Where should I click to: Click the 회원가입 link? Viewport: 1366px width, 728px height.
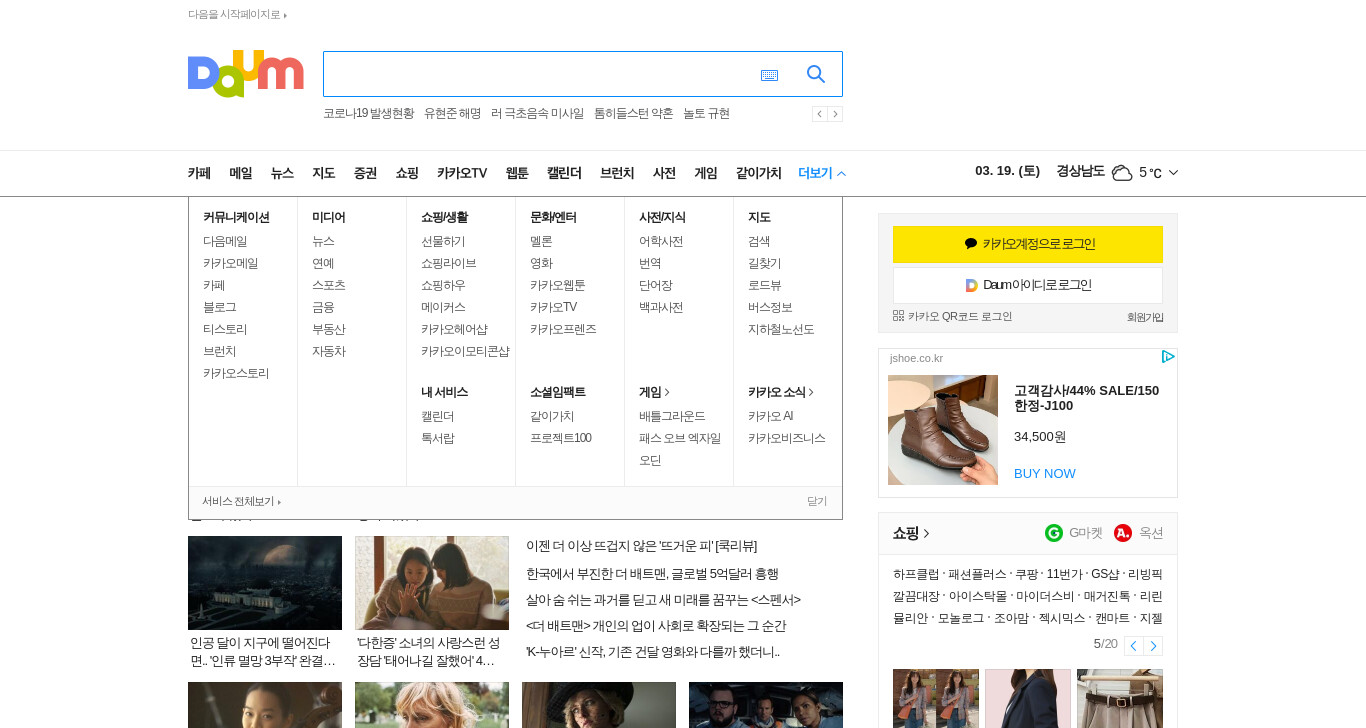click(x=1145, y=317)
